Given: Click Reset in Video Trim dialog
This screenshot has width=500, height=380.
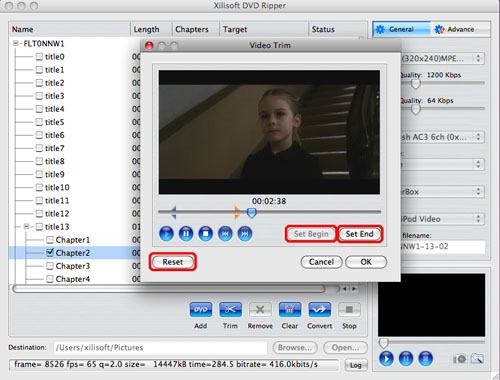Looking at the screenshot, I should [x=173, y=262].
